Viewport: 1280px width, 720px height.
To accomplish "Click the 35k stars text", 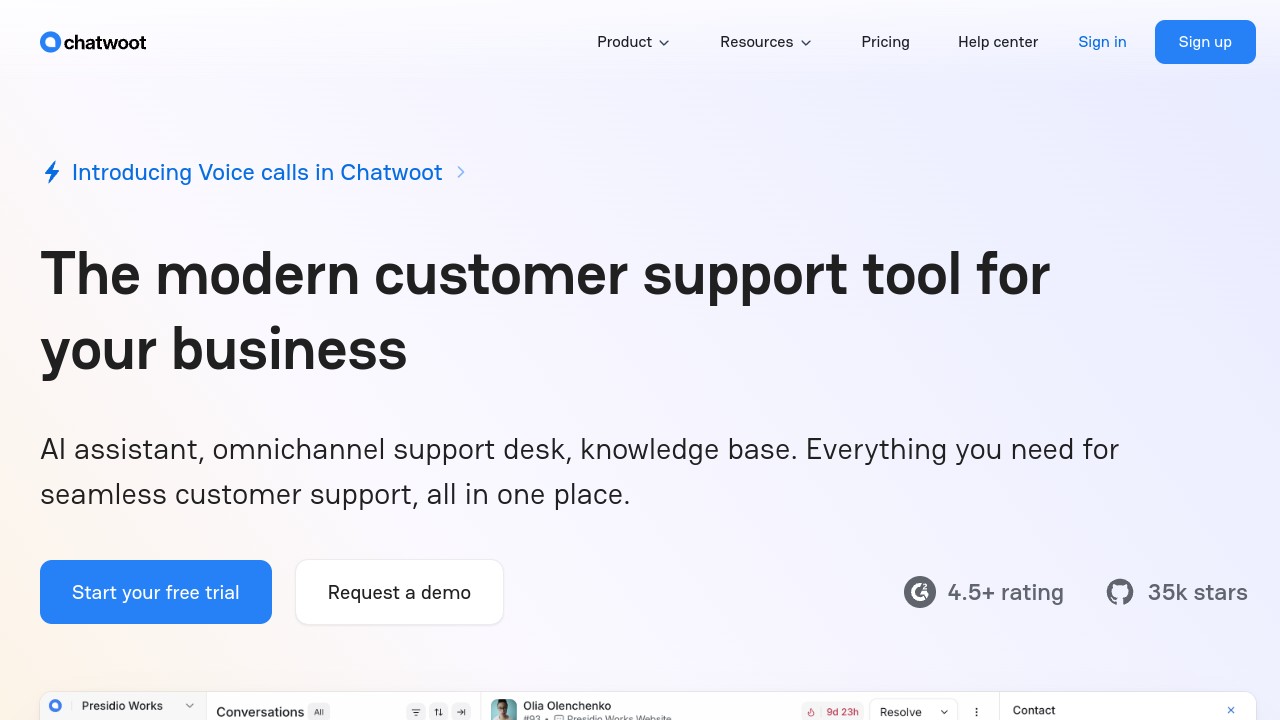I will coord(1197,592).
